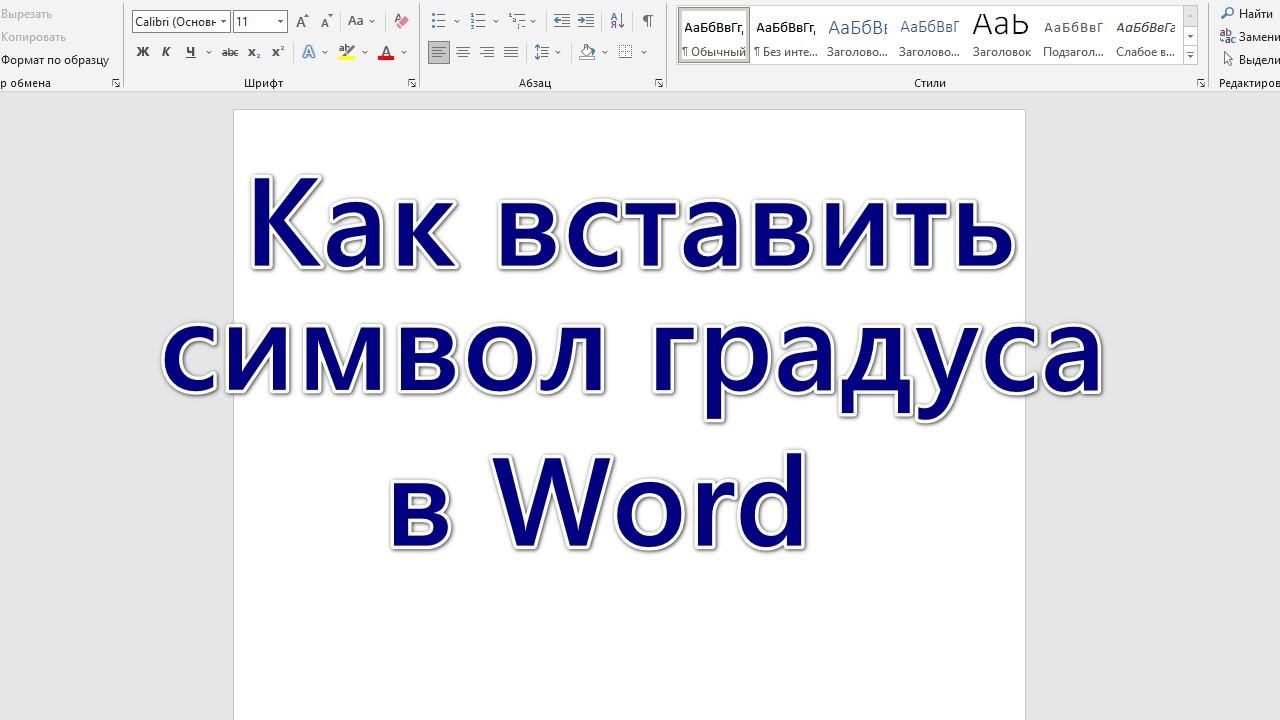
Task: Show or hide paragraph marks
Action: tap(648, 21)
